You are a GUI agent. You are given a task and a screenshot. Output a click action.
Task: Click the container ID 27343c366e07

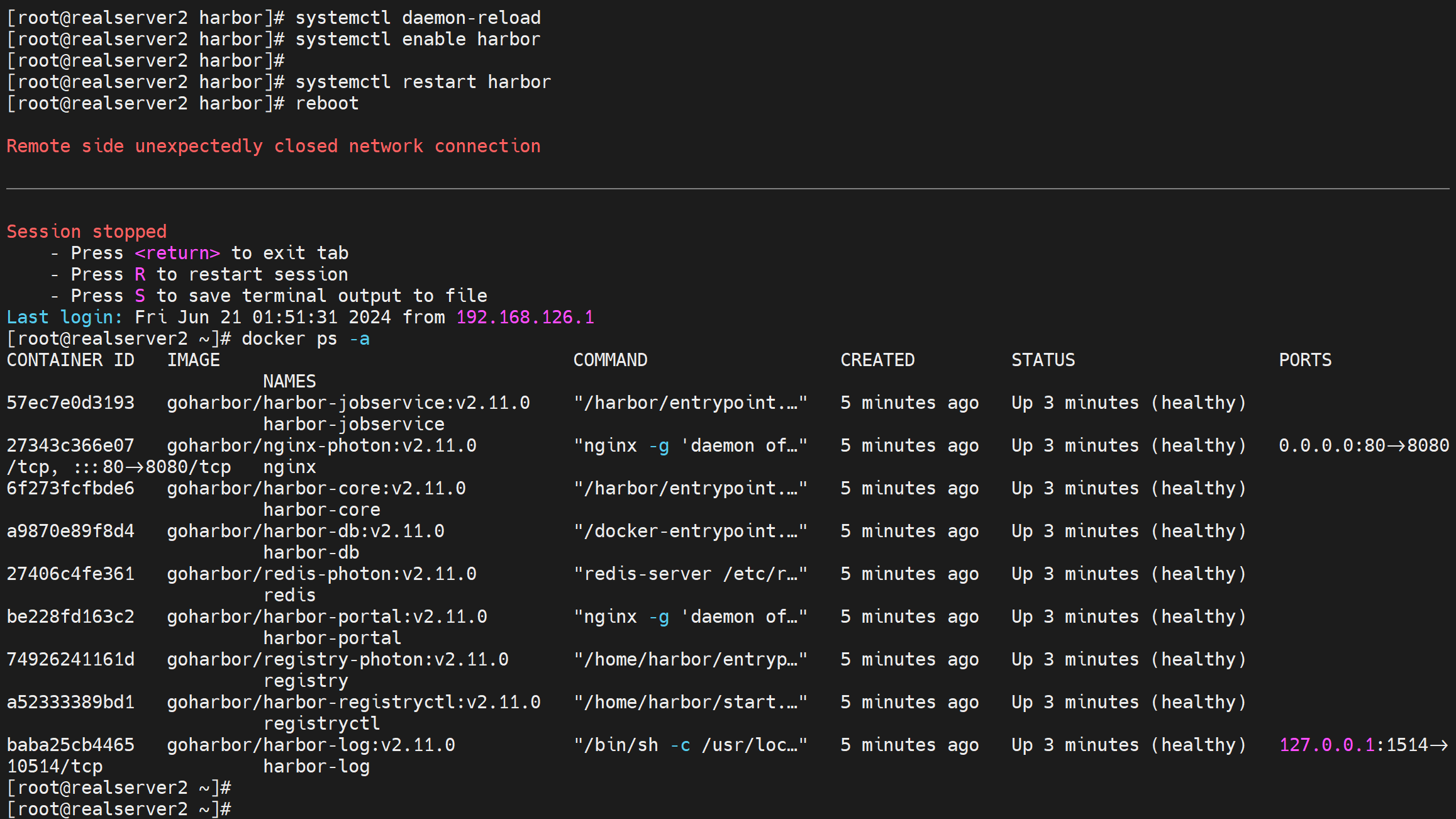pos(70,445)
